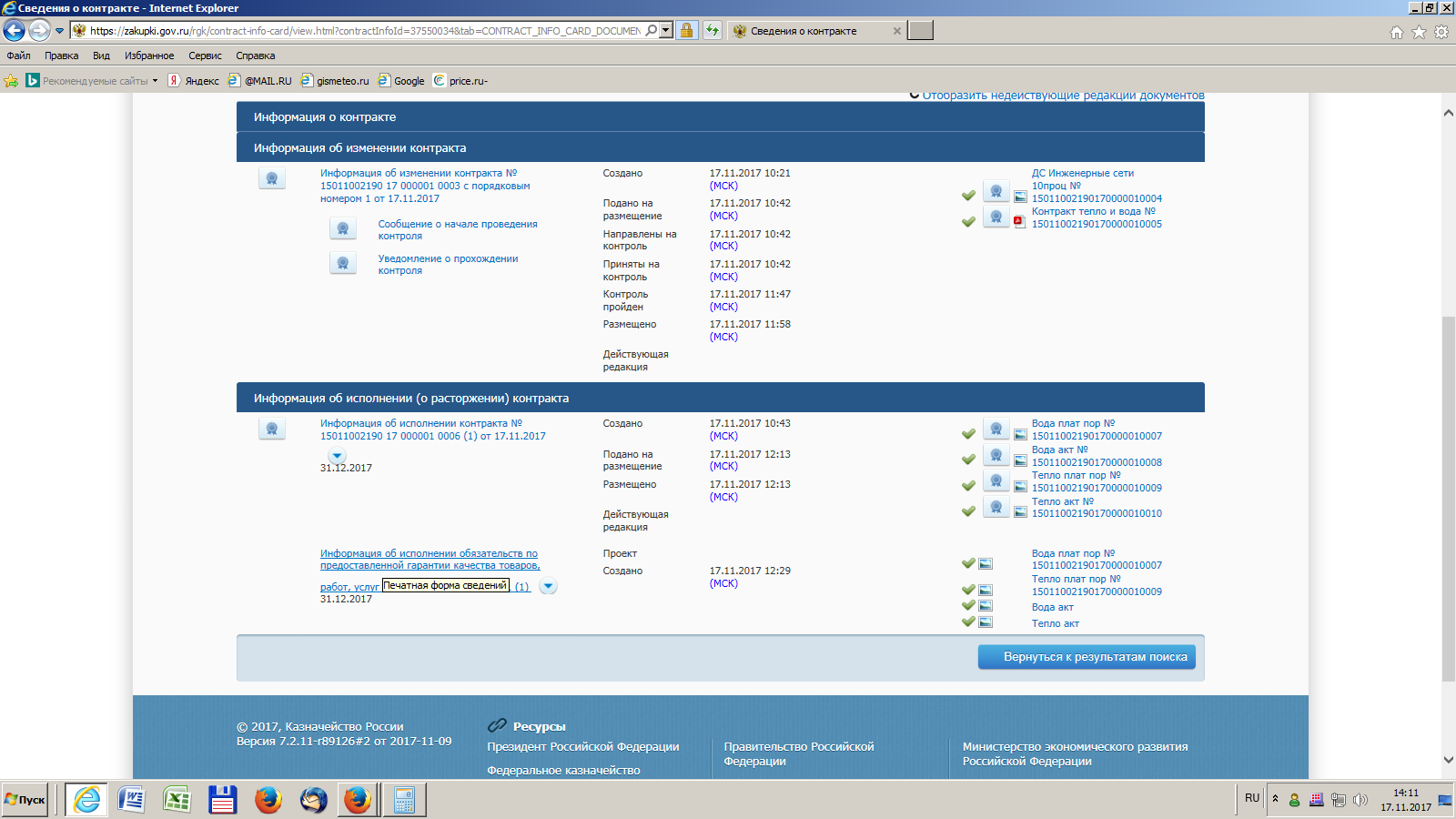Open Firefox from the Windows taskbar
1456x819 pixels.
[268, 800]
